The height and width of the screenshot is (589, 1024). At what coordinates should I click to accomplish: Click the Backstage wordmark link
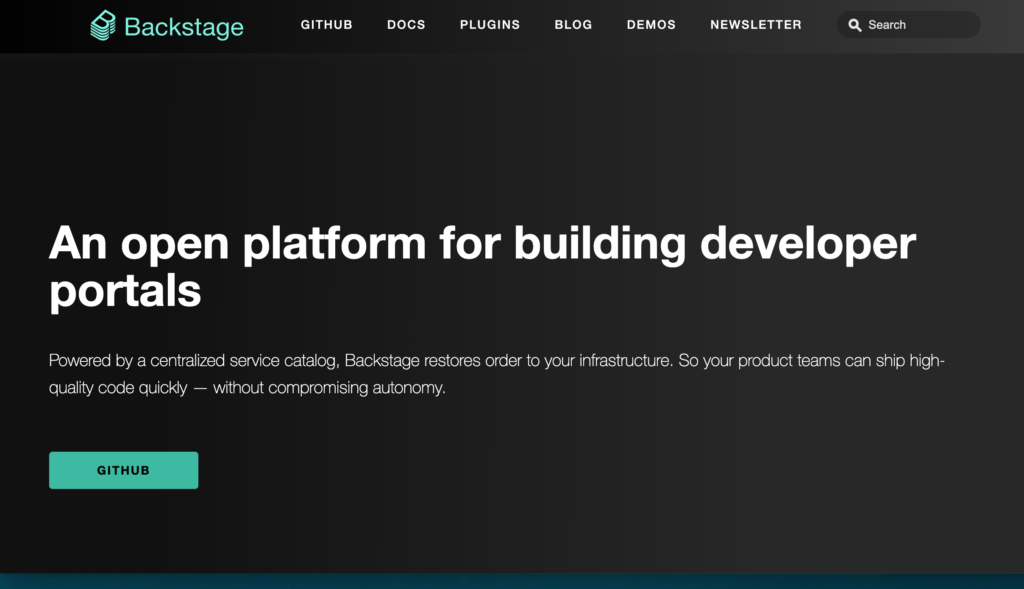click(184, 27)
